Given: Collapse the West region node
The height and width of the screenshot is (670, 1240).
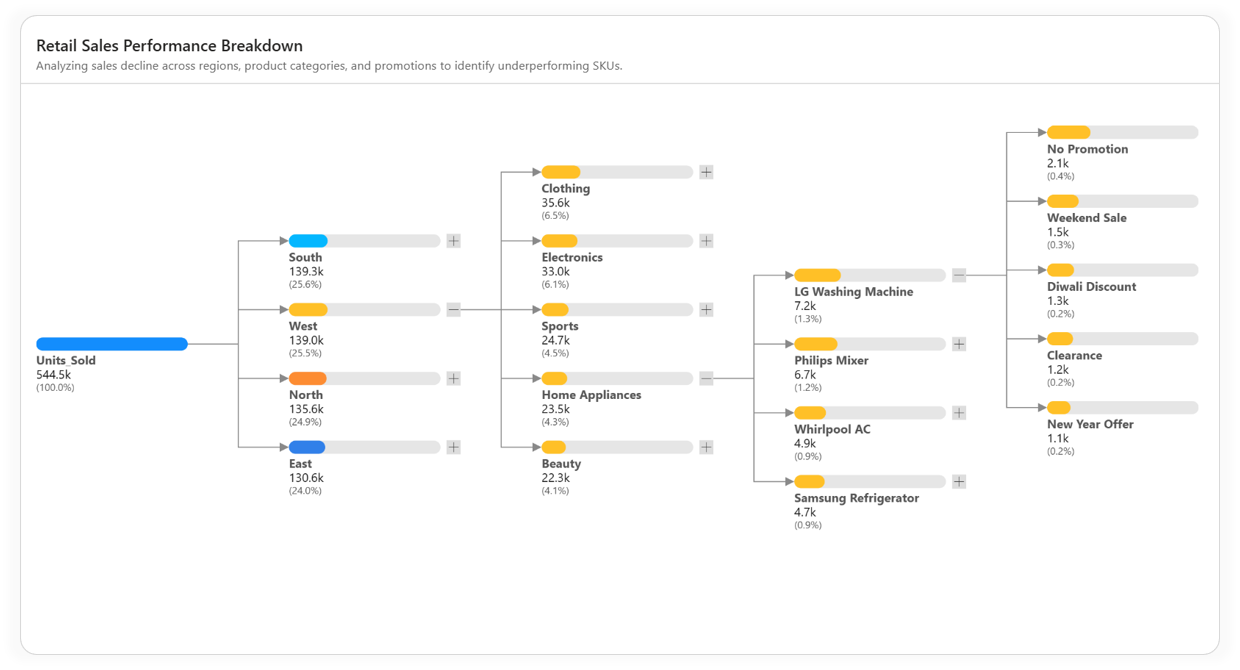Looking at the screenshot, I should [453, 310].
